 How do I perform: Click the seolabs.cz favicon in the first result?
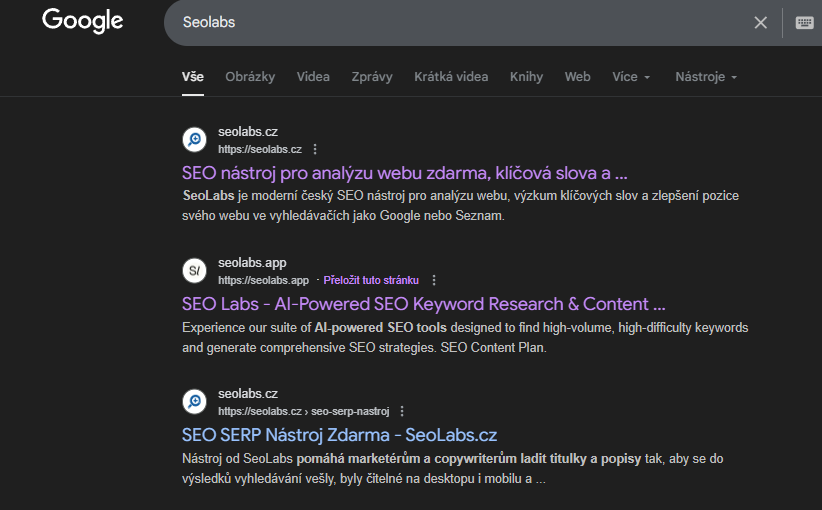[x=195, y=140]
